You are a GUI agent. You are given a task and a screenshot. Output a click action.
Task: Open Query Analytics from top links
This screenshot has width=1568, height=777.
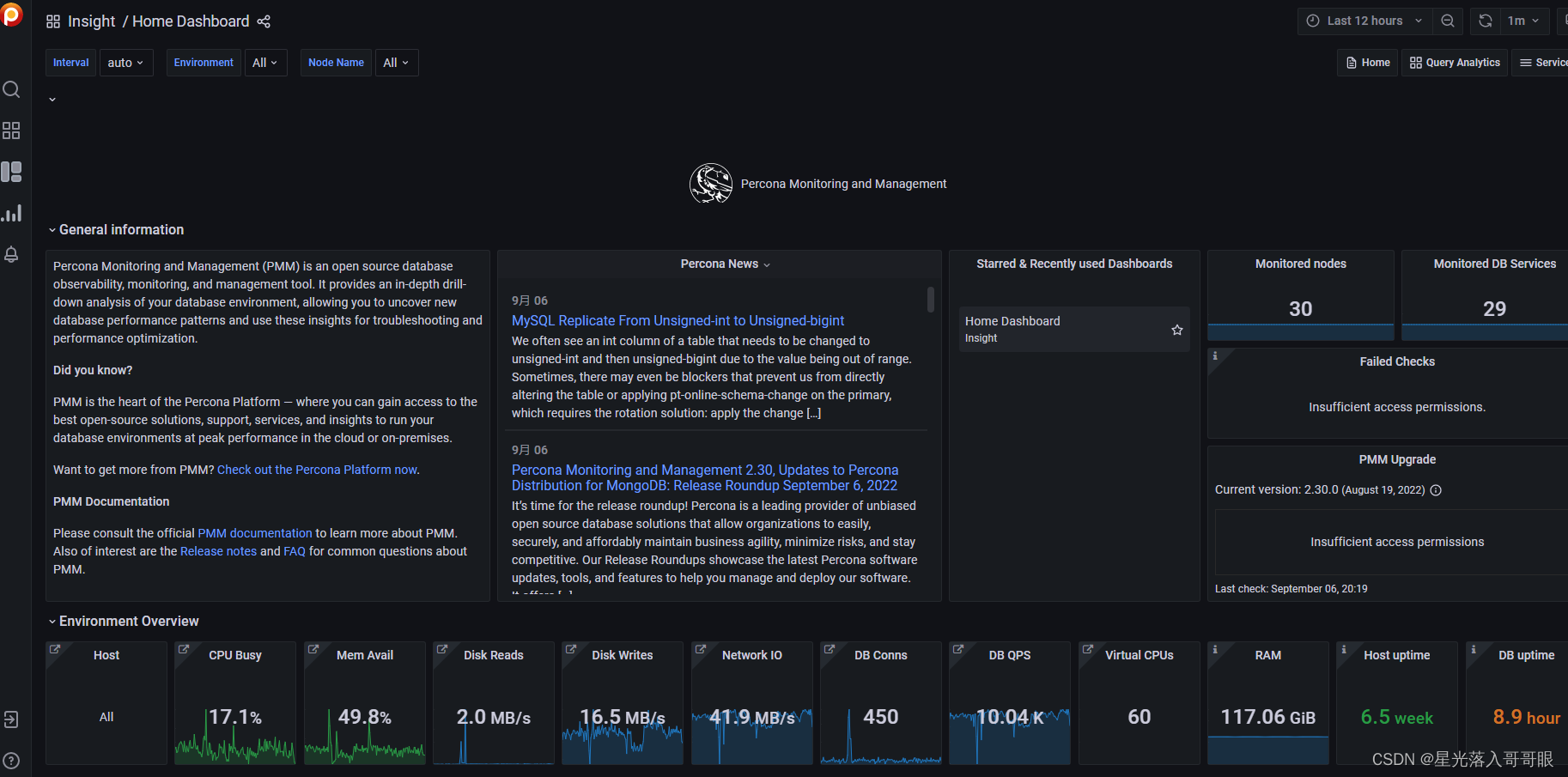tap(1455, 63)
